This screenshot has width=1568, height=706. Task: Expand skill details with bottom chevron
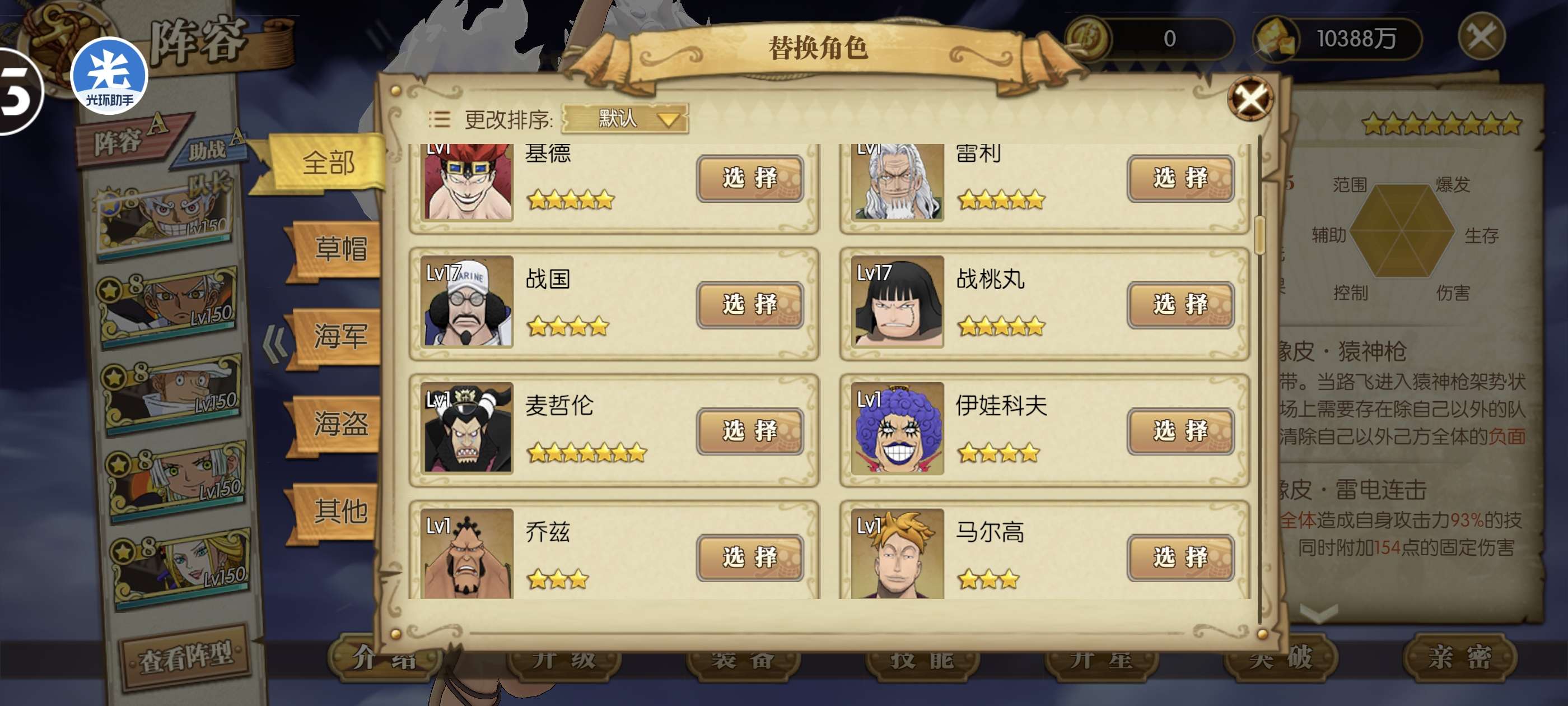(x=1318, y=613)
